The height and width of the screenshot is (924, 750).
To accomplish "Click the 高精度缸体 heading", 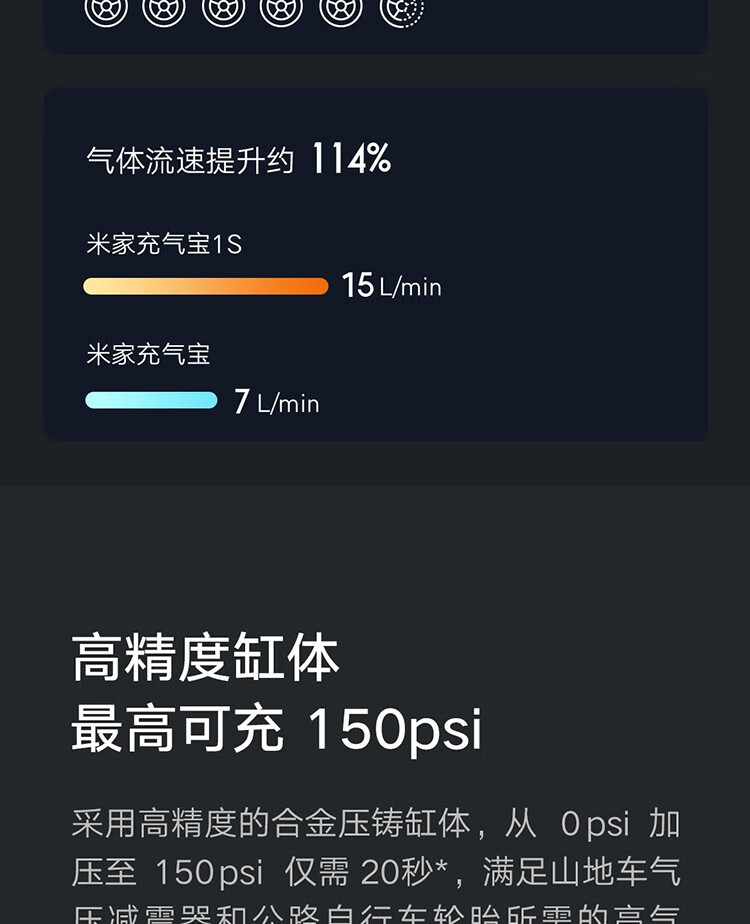I will 206,659.
